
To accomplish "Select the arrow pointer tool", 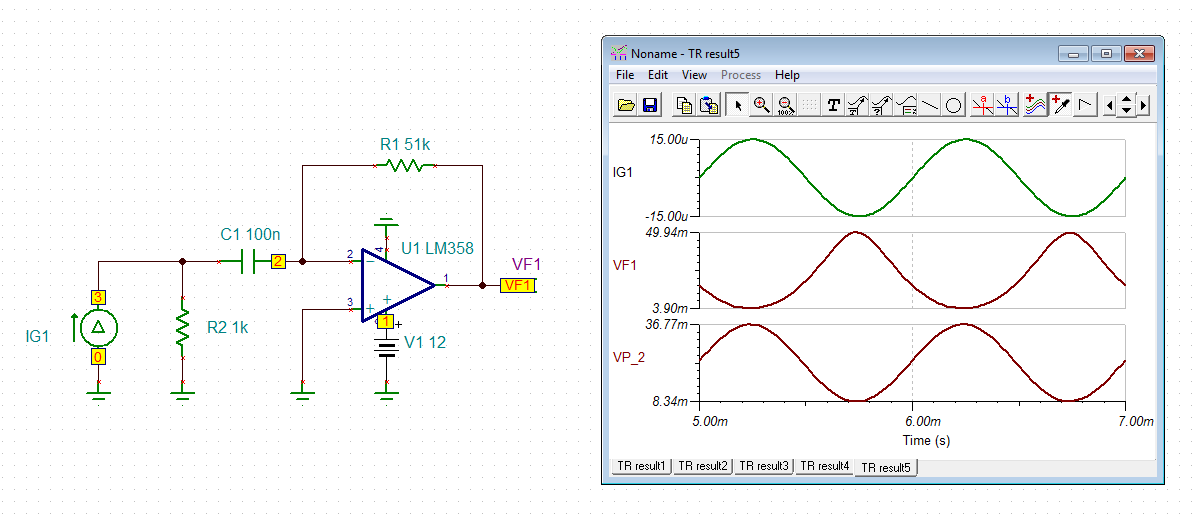I will [737, 105].
